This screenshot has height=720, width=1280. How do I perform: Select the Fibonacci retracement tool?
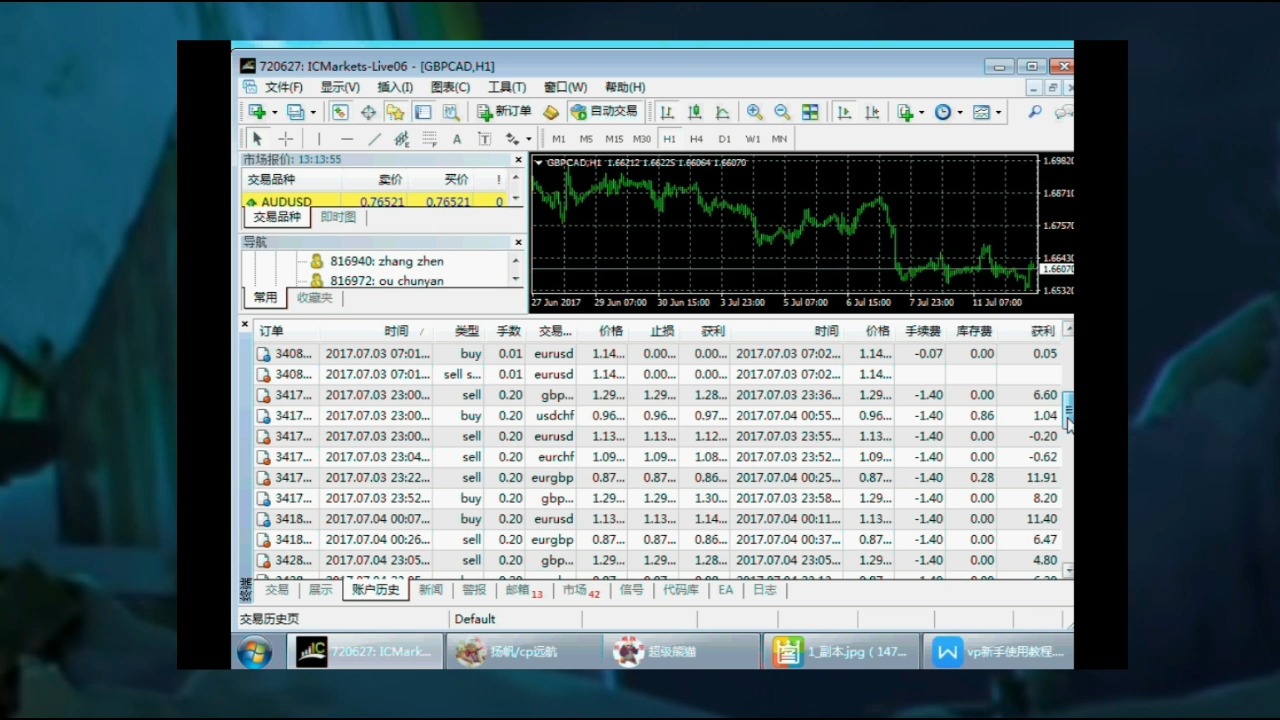click(x=429, y=139)
